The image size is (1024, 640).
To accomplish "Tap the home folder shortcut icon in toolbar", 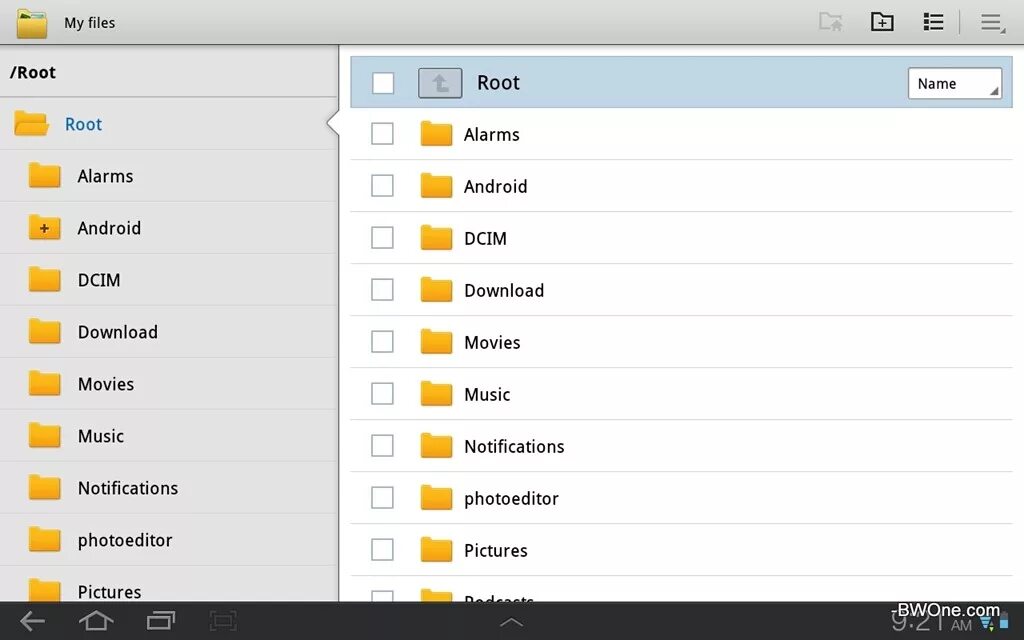I will point(831,22).
